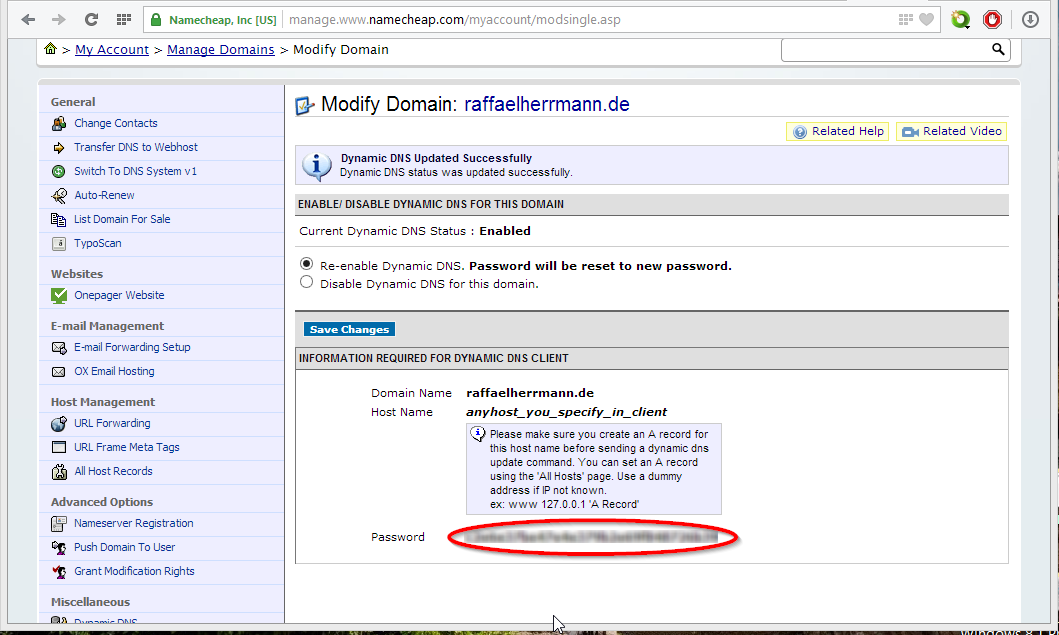This screenshot has height=635, width=1059.
Task: Open the Related Help link
Action: click(x=838, y=131)
